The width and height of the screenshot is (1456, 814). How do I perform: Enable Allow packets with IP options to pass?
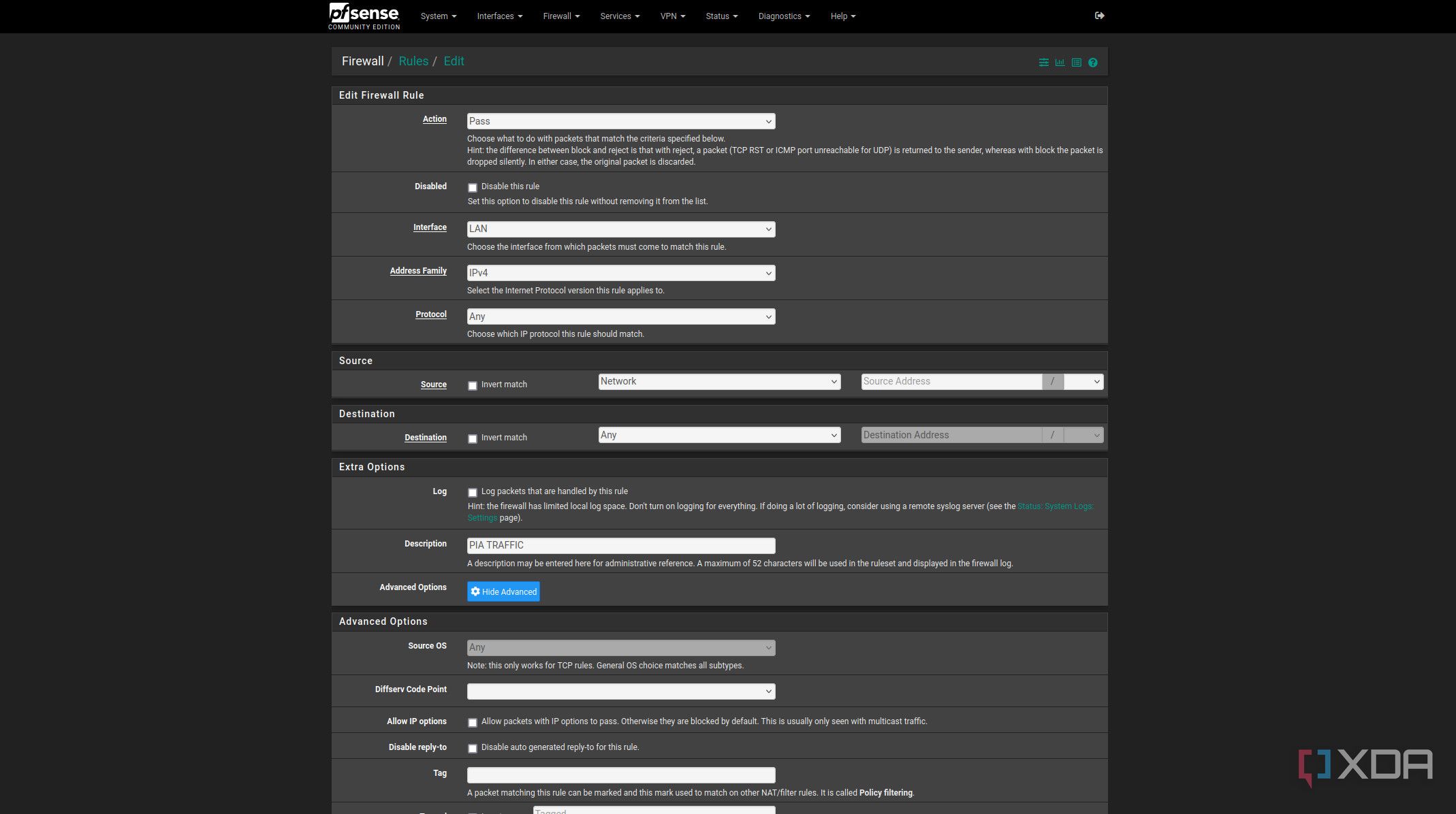[473, 722]
